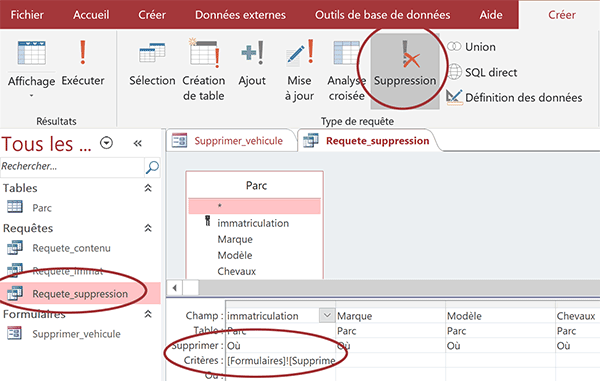Open navigation pane category dropdown circle
Viewport: 600px width, 381px height.
tap(106, 143)
